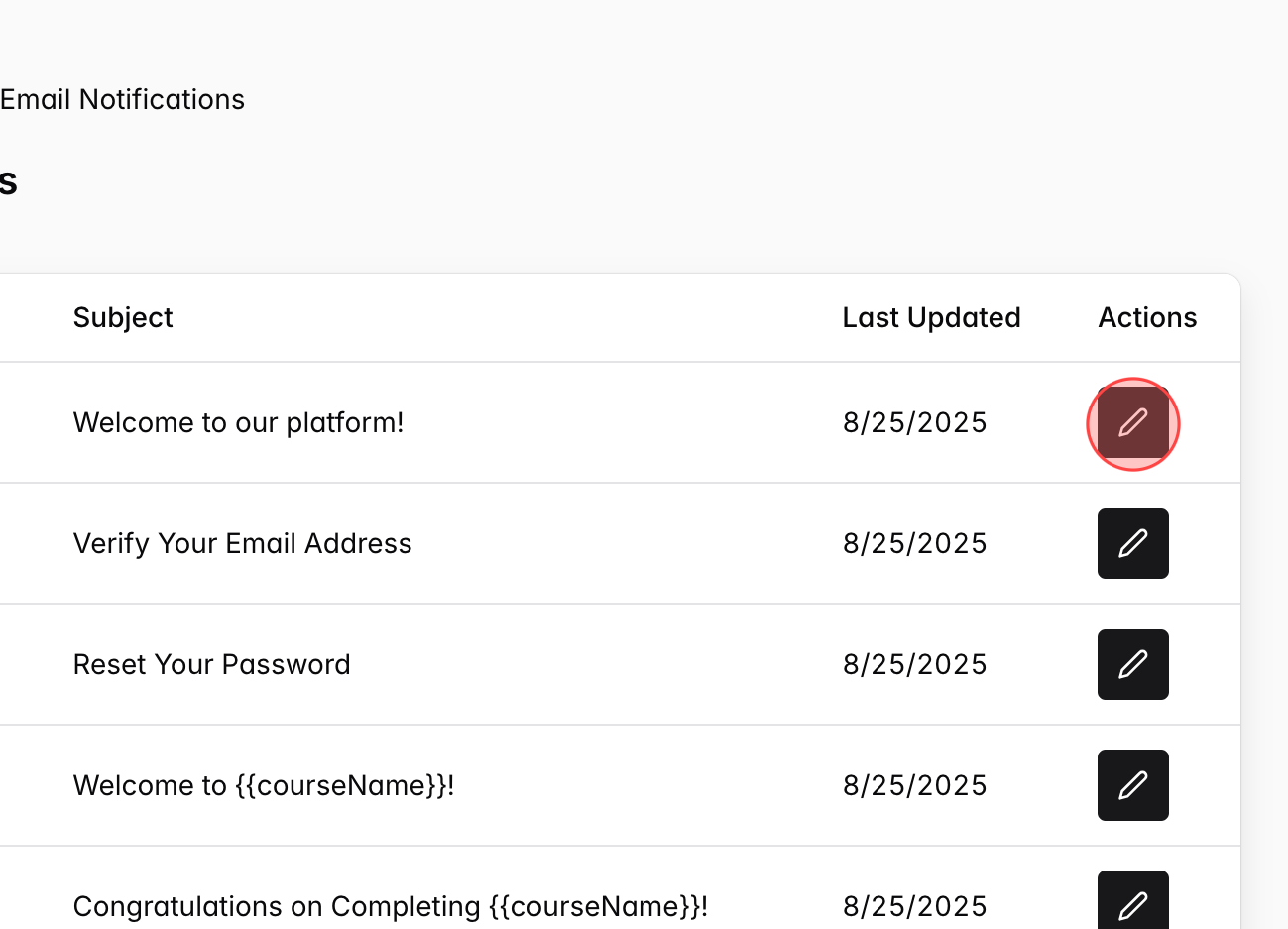Click the Last Updated column header

coord(931,317)
